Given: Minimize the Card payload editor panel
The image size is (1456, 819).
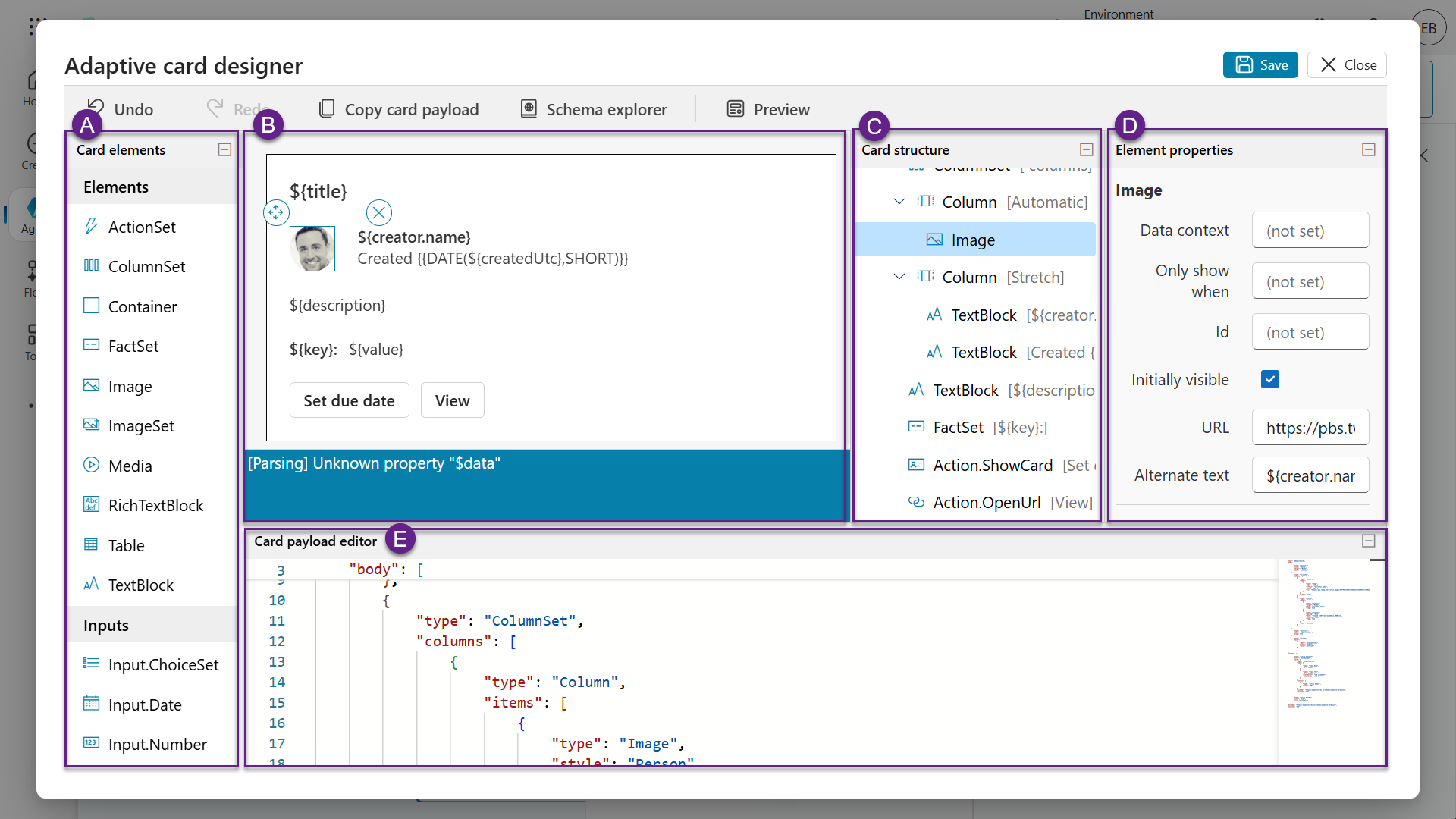Looking at the screenshot, I should [x=1369, y=541].
